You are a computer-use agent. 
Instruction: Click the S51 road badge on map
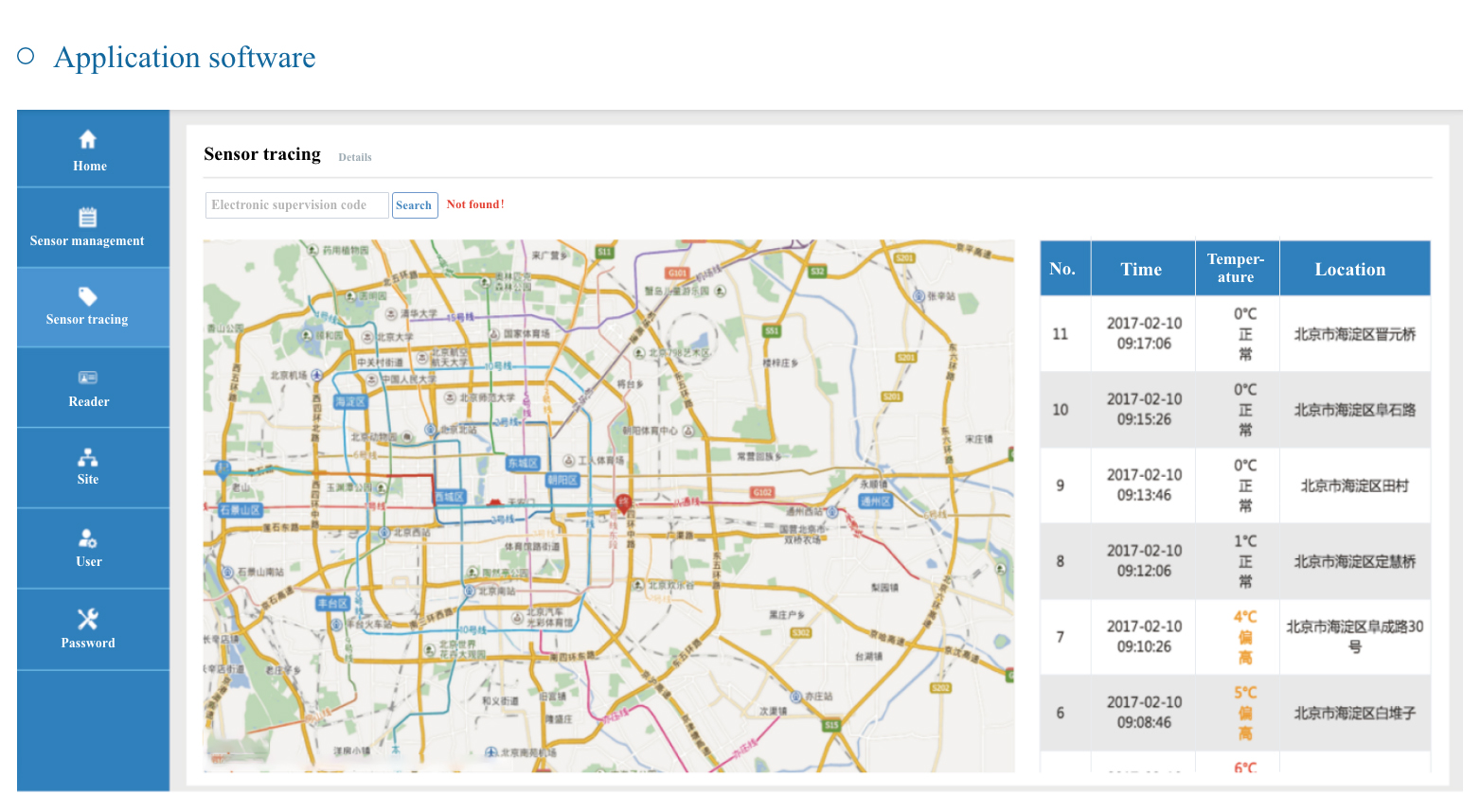(772, 331)
